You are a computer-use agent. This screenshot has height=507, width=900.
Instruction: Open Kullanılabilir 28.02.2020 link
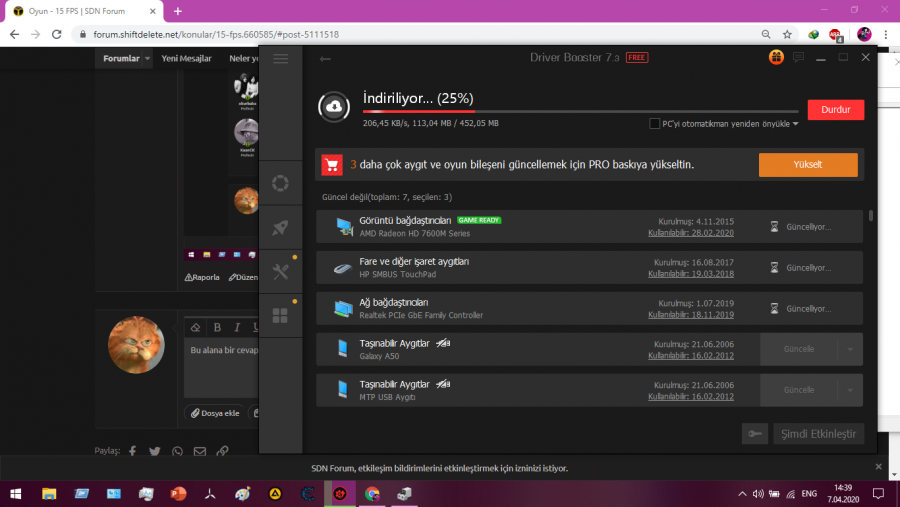690,233
